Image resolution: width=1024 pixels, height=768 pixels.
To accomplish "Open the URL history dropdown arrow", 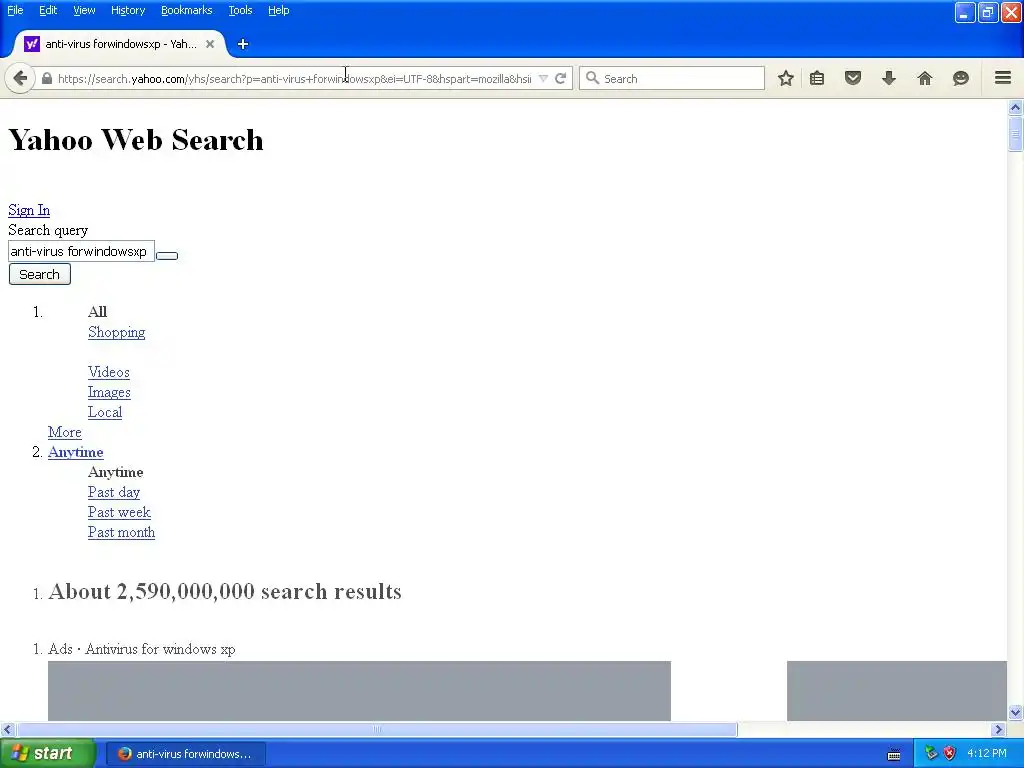I will [x=543, y=78].
